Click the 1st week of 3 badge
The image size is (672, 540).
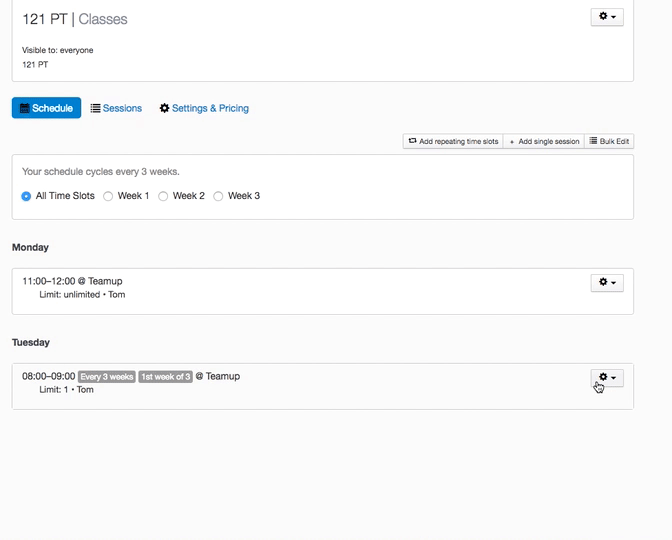click(165, 377)
